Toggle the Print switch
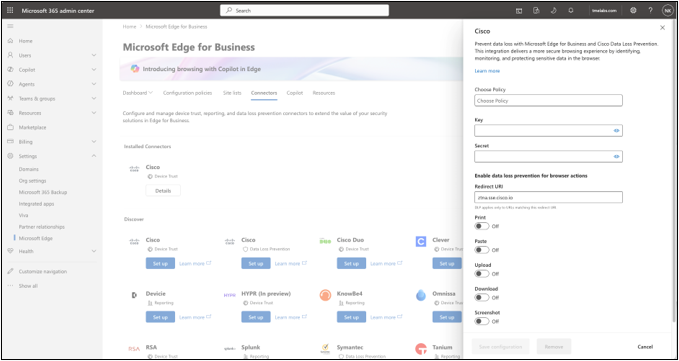This screenshot has width=679, height=361. point(482,226)
